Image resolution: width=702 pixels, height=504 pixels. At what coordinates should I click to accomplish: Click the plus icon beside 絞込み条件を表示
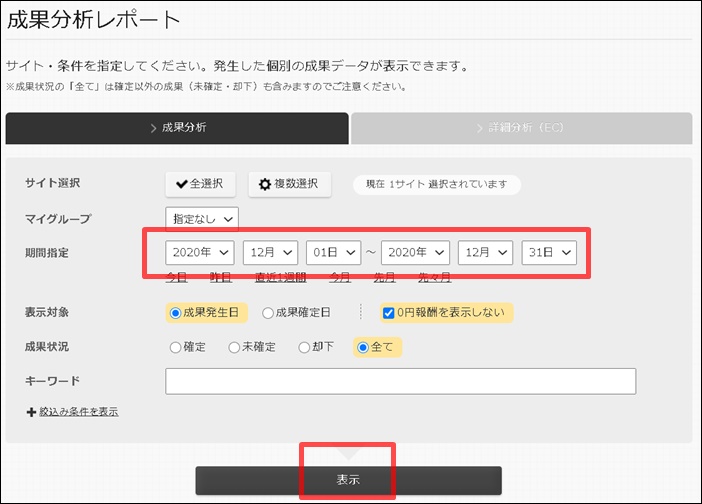coord(31,412)
